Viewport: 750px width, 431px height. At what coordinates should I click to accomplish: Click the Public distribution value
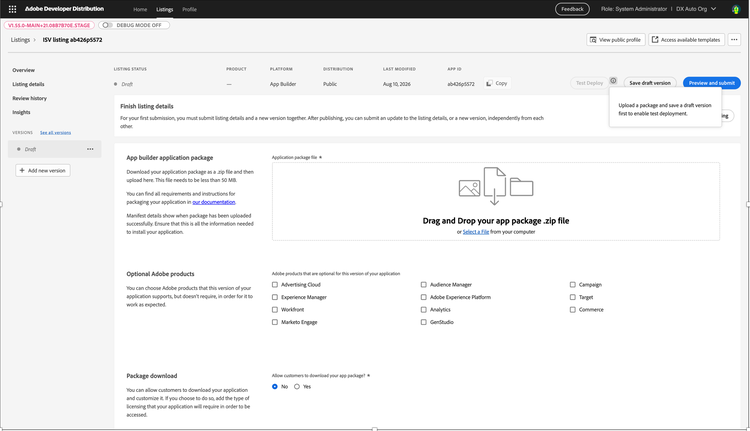[330, 84]
